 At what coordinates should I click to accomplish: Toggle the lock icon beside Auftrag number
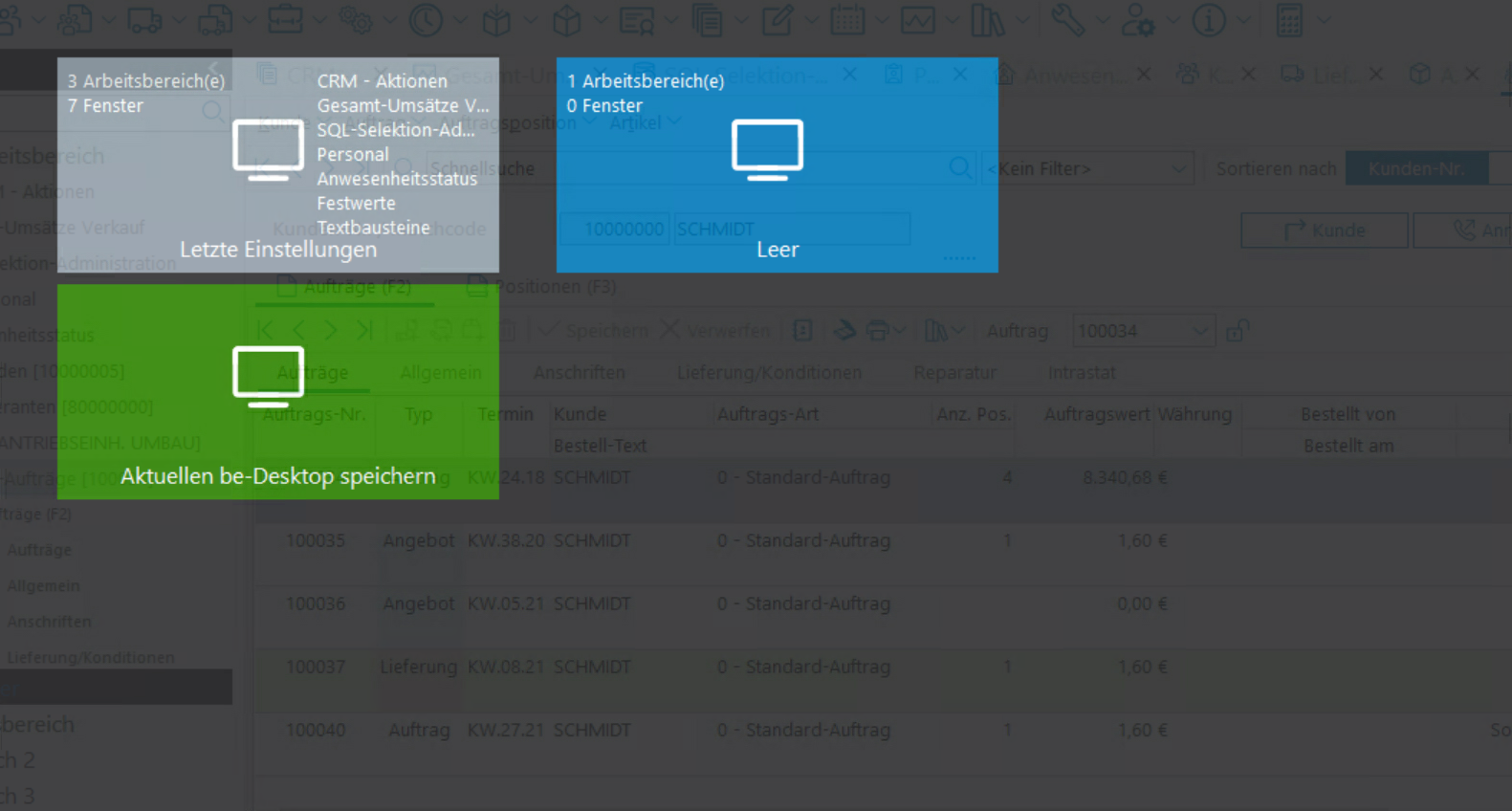(x=1238, y=331)
